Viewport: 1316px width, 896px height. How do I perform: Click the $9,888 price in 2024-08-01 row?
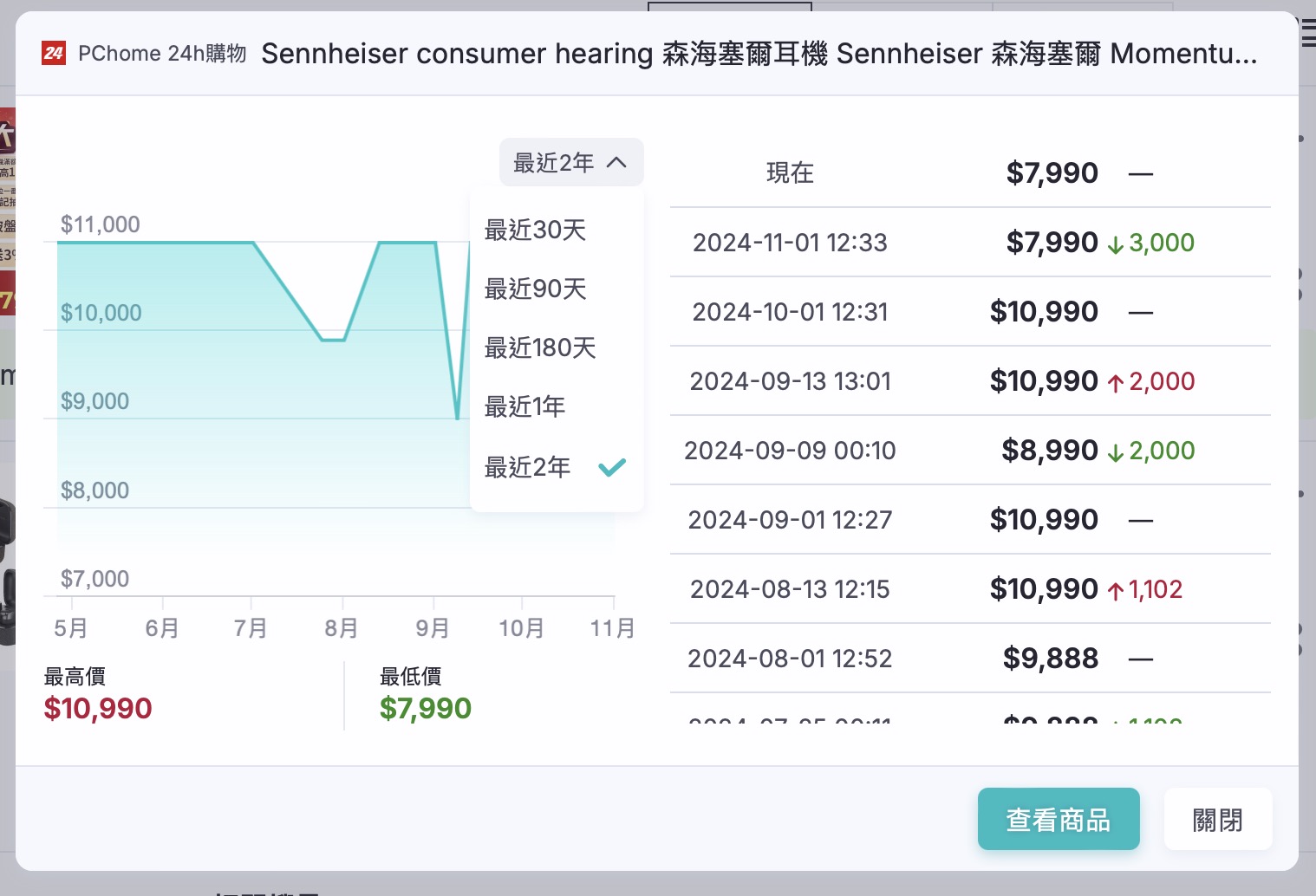point(1051,659)
